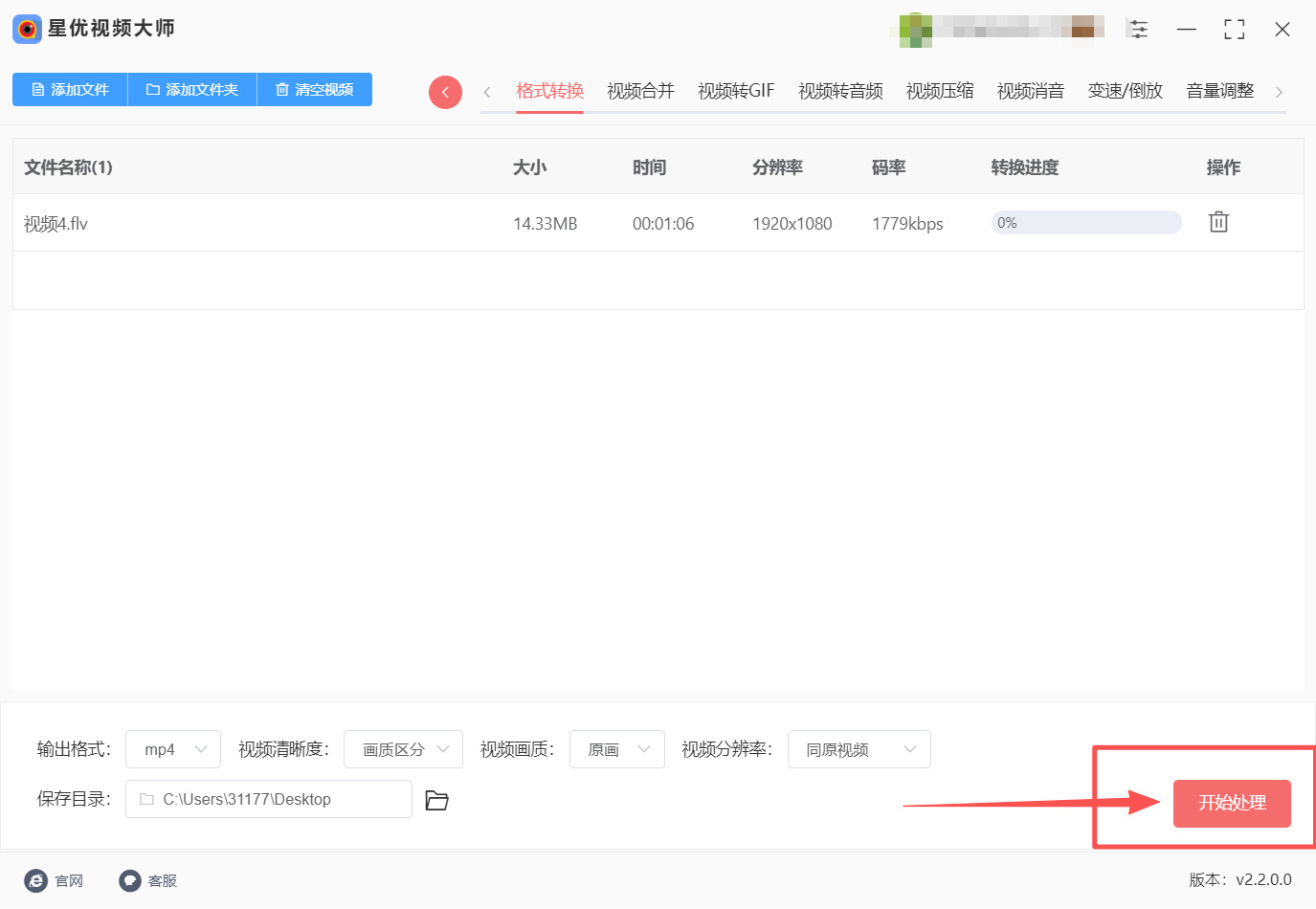
Task: Expand the 视频分辨率 同原视频 dropdown
Action: tap(859, 749)
